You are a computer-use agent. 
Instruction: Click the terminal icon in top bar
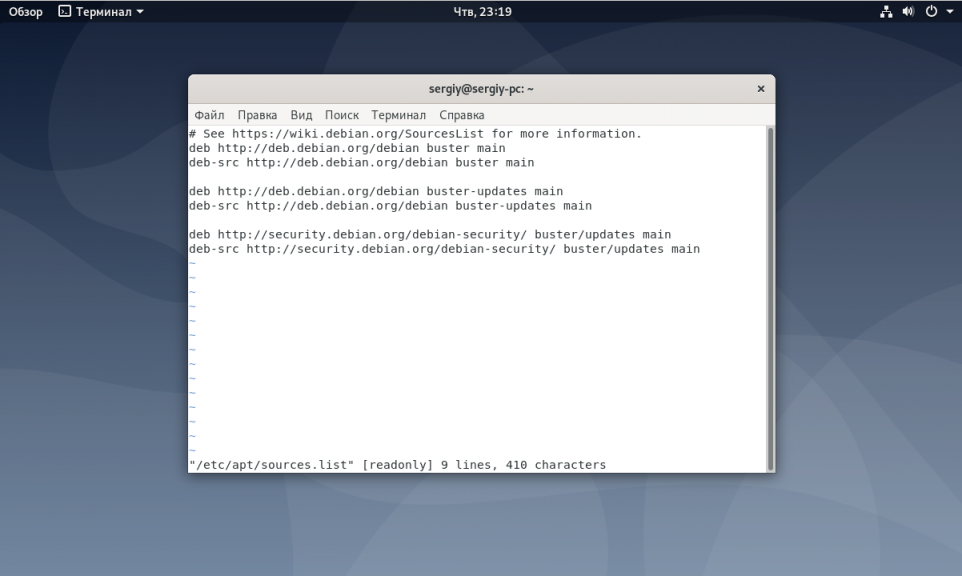coord(64,11)
